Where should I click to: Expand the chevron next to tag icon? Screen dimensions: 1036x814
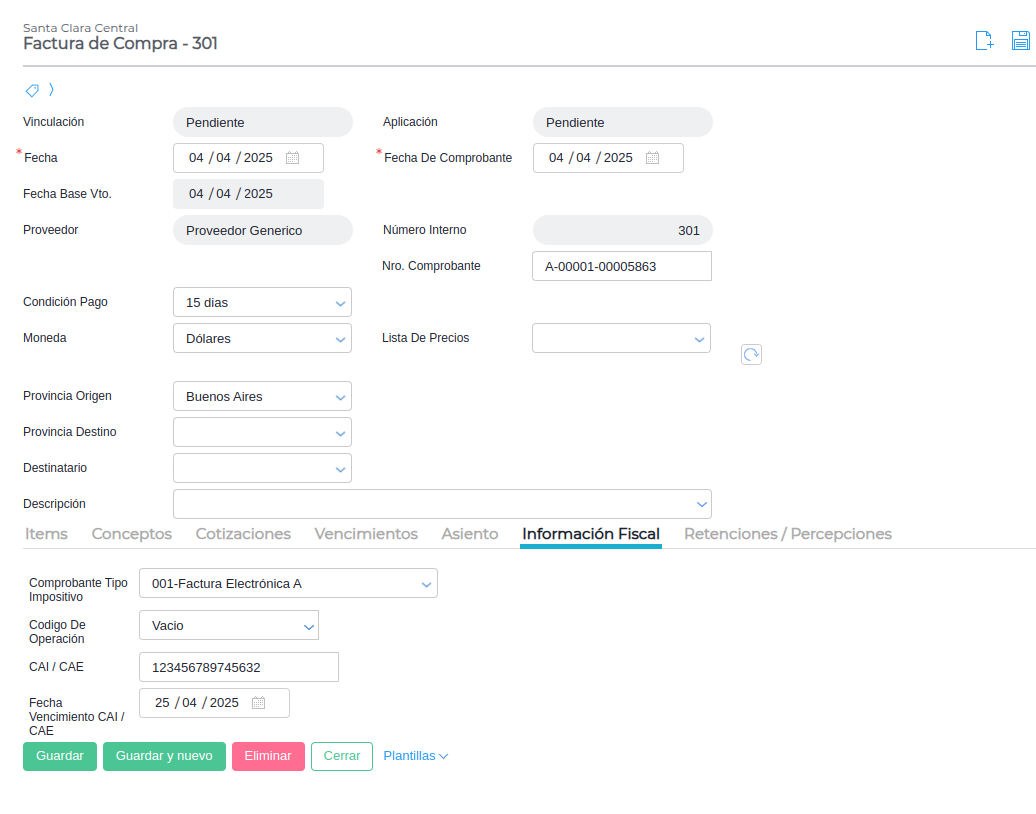pyautogui.click(x=51, y=90)
